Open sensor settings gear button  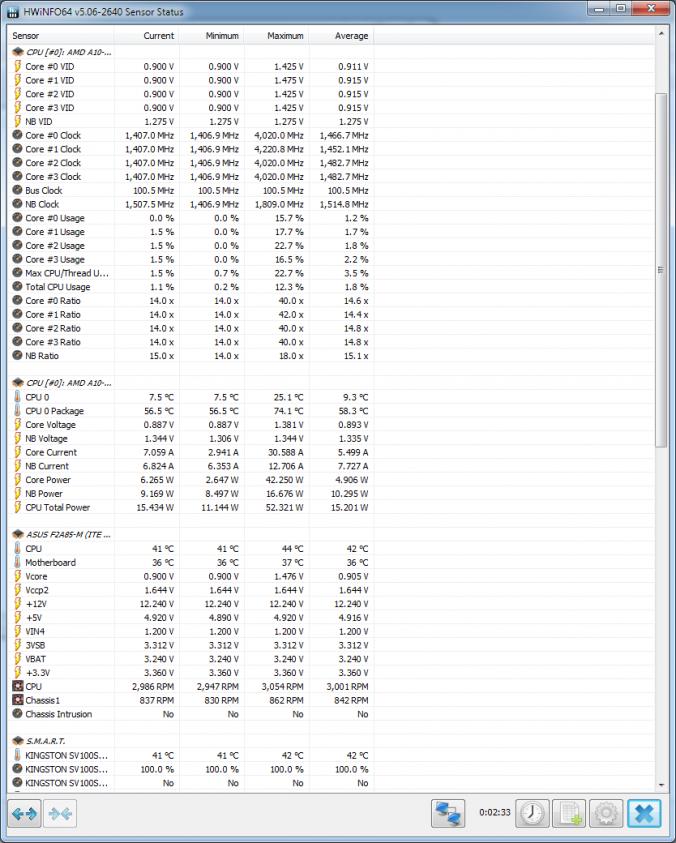606,813
